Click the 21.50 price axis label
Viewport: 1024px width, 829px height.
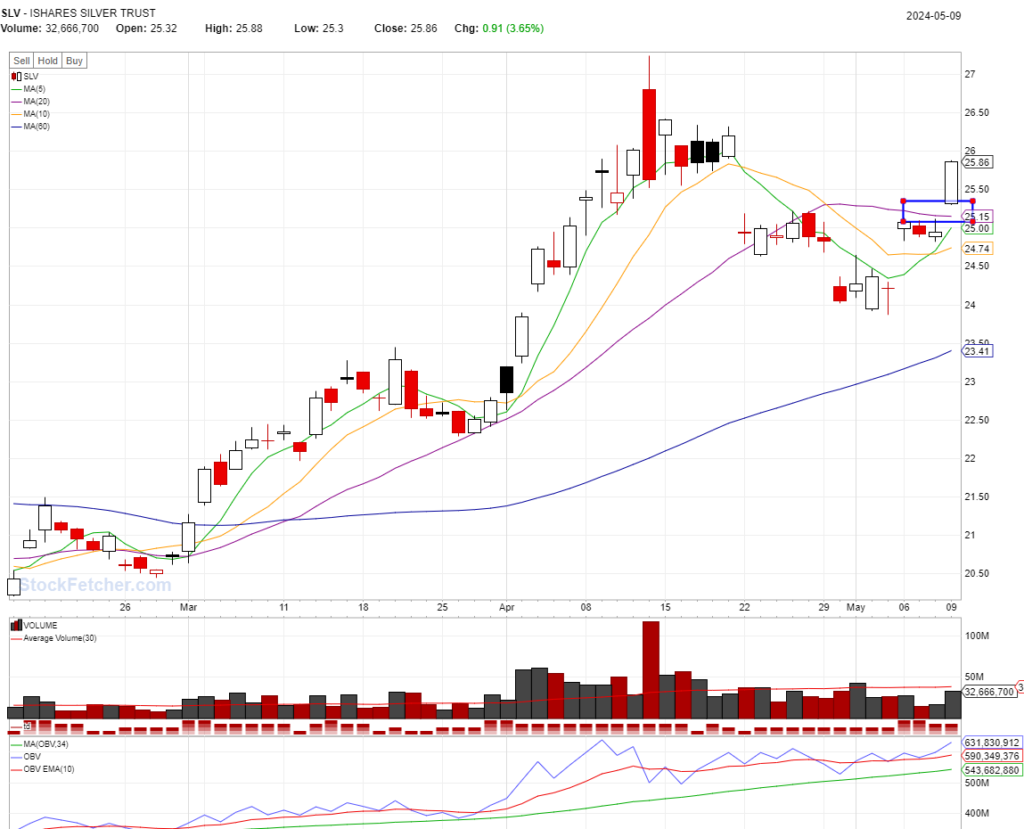pyautogui.click(x=976, y=496)
